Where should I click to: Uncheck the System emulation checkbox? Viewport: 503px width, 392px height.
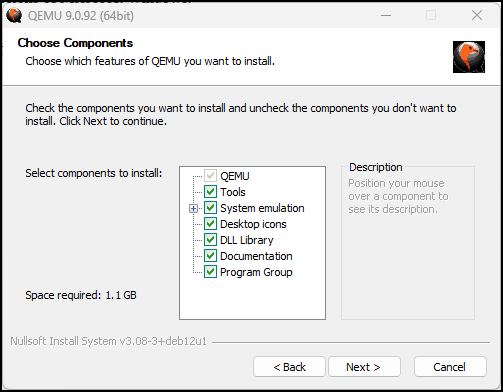click(210, 208)
